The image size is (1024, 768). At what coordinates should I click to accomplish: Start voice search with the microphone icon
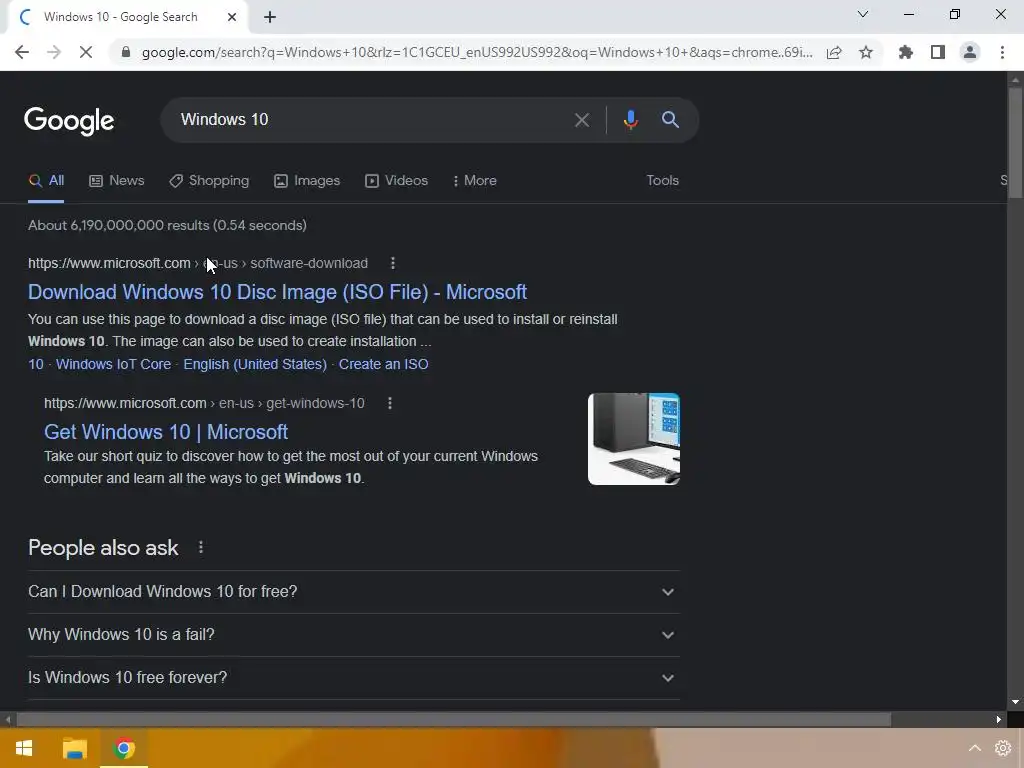(x=630, y=120)
